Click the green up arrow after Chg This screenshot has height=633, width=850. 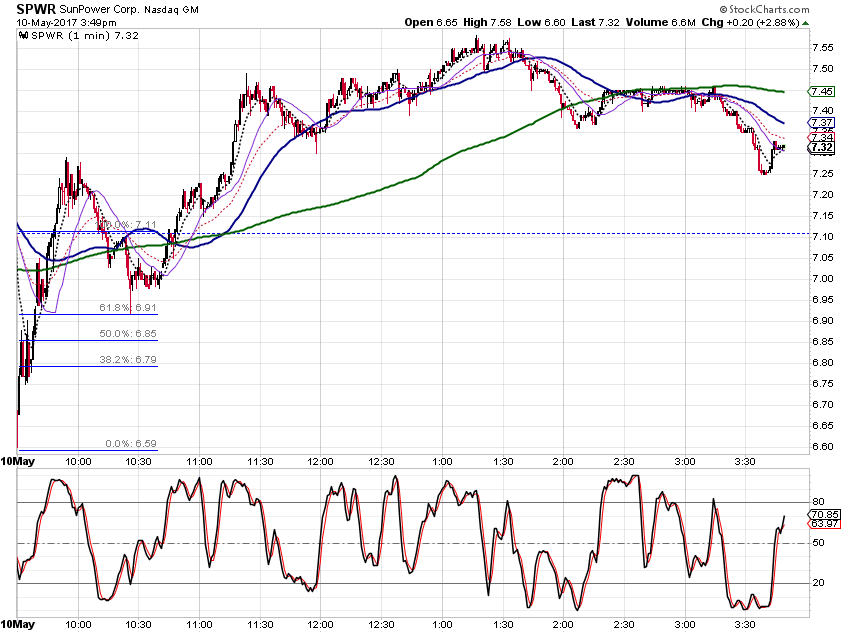[806, 23]
